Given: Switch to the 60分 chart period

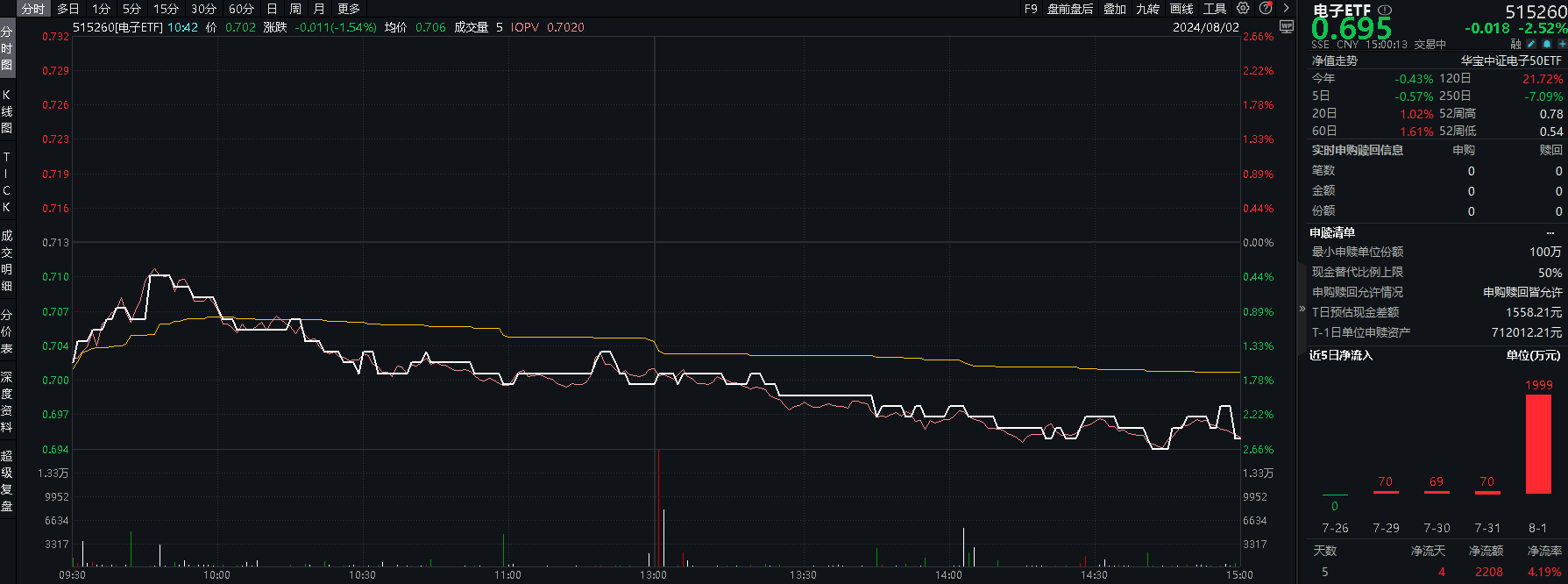Looking at the screenshot, I should 242,9.
